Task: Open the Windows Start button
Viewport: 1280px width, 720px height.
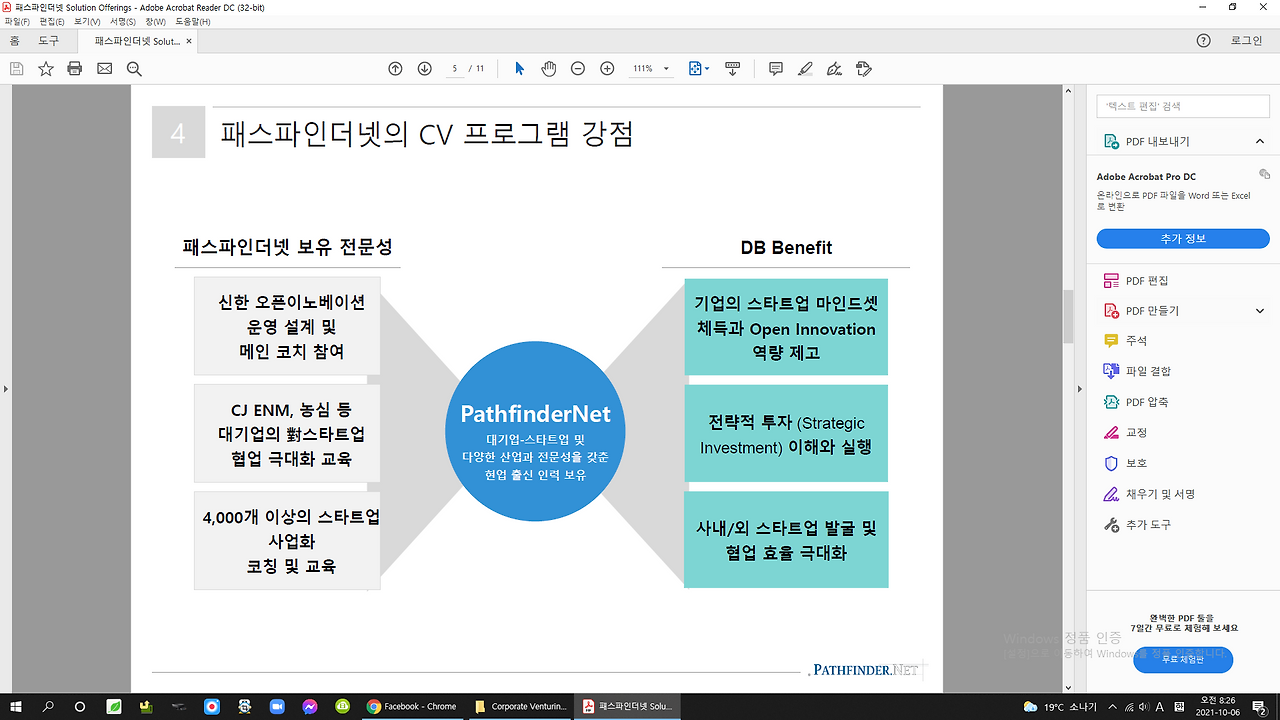Action: (17, 706)
